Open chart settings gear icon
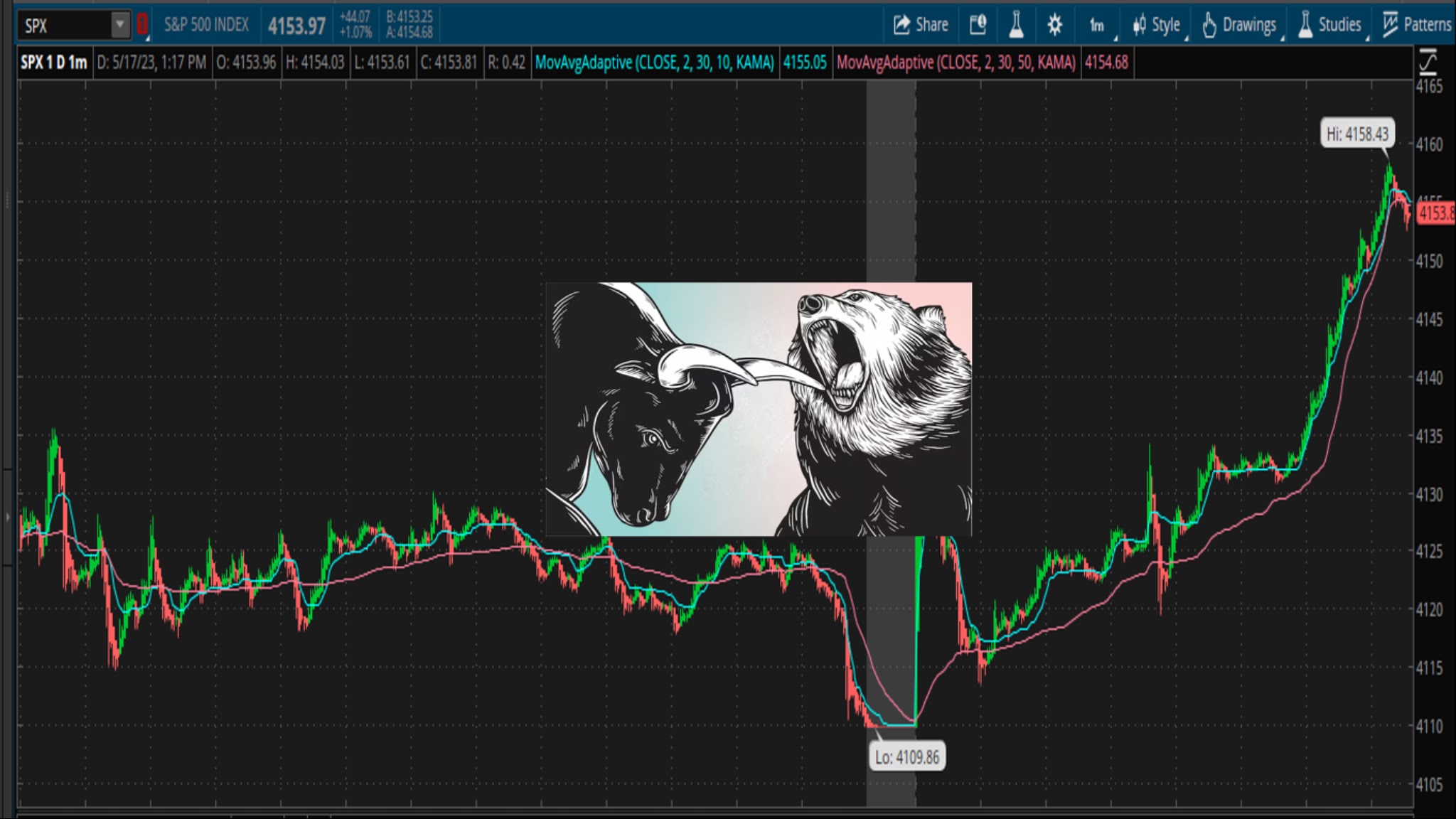The height and width of the screenshot is (819, 1456). pos(1054,25)
